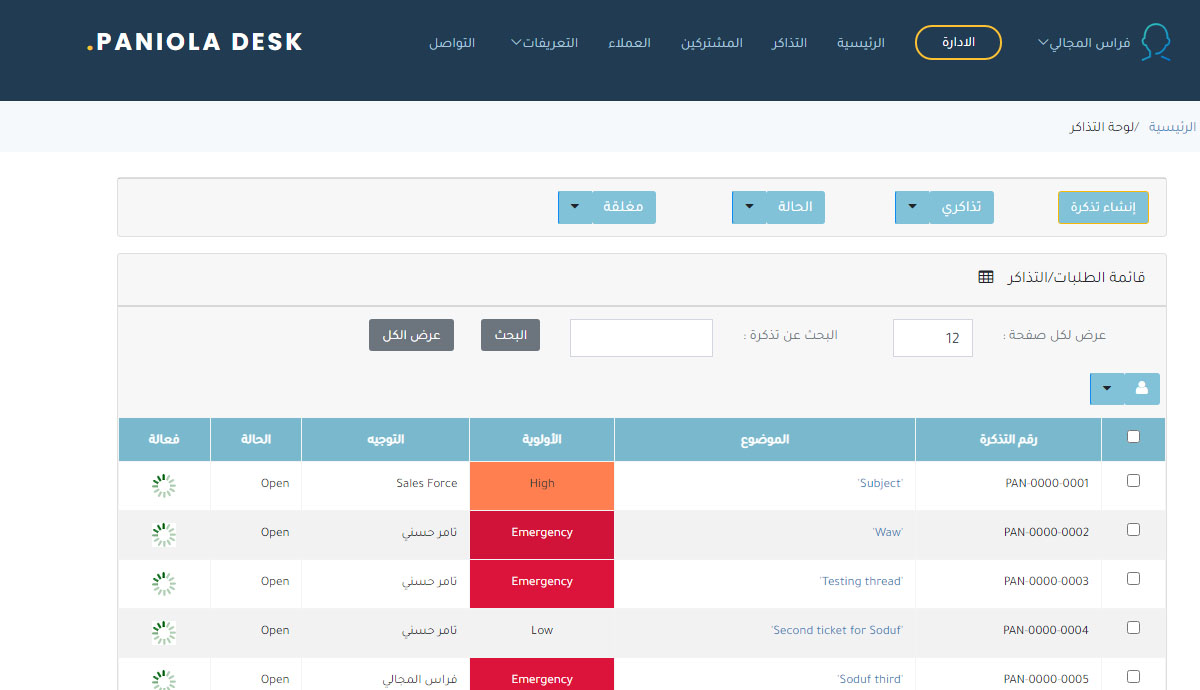The image size is (1200, 690).
Task: Click active spinner icon for PAN-0000-0002
Action: point(164,534)
